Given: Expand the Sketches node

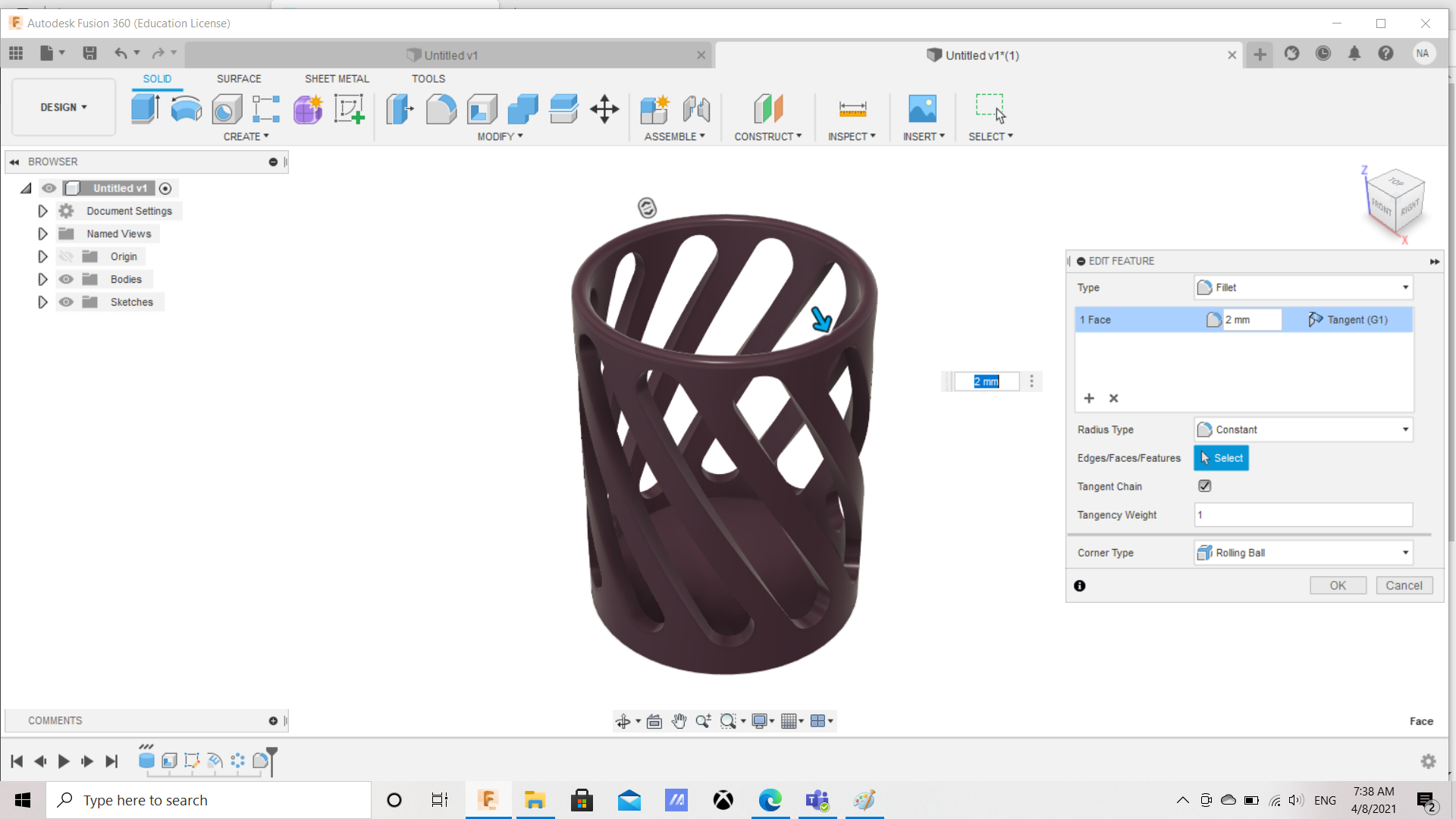Looking at the screenshot, I should point(42,302).
